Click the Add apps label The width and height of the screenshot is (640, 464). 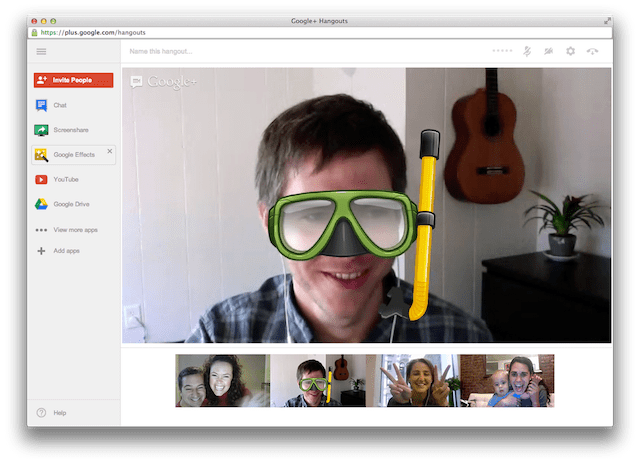tap(67, 251)
